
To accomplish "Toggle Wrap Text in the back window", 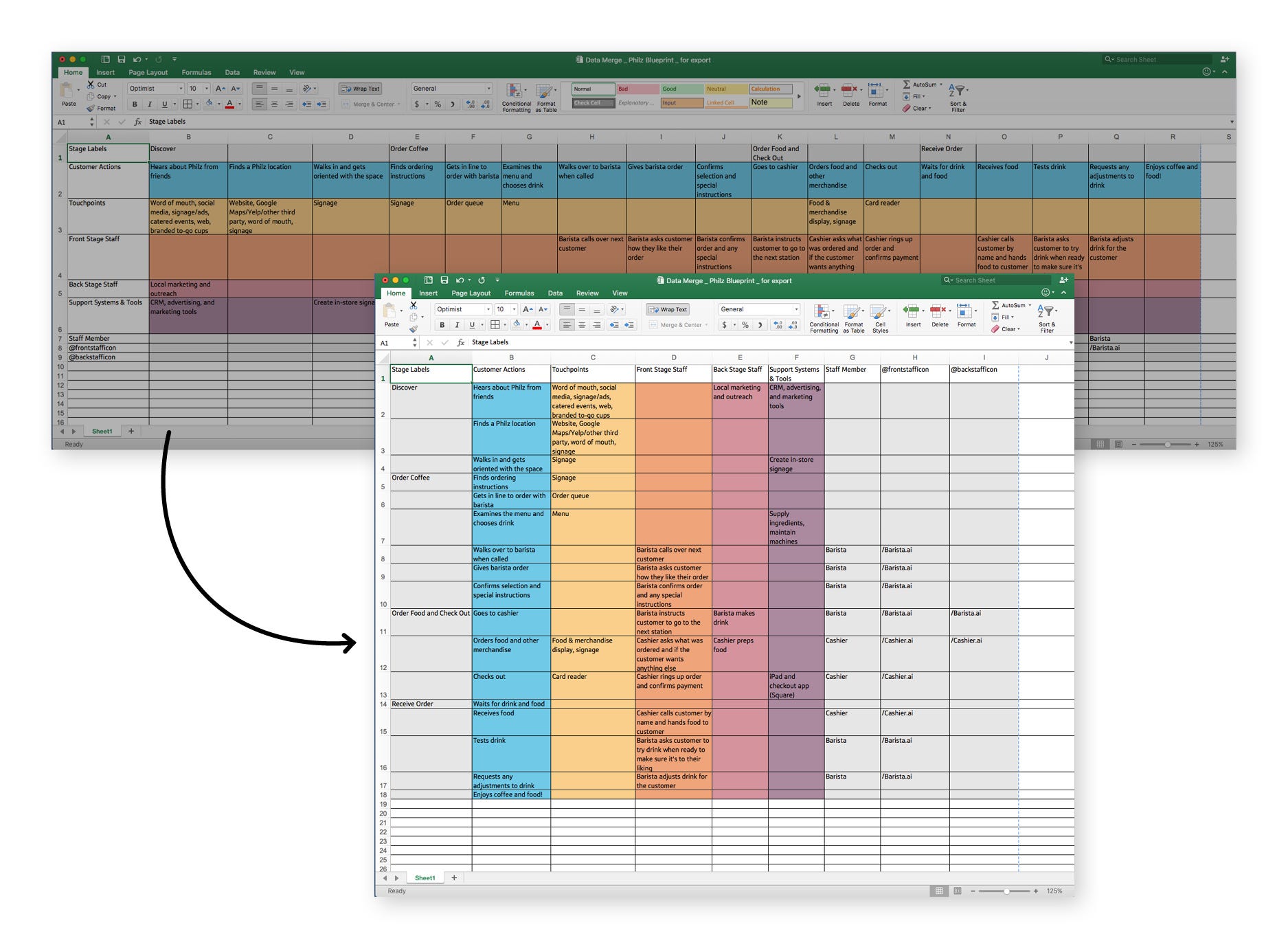I will coord(361,89).
